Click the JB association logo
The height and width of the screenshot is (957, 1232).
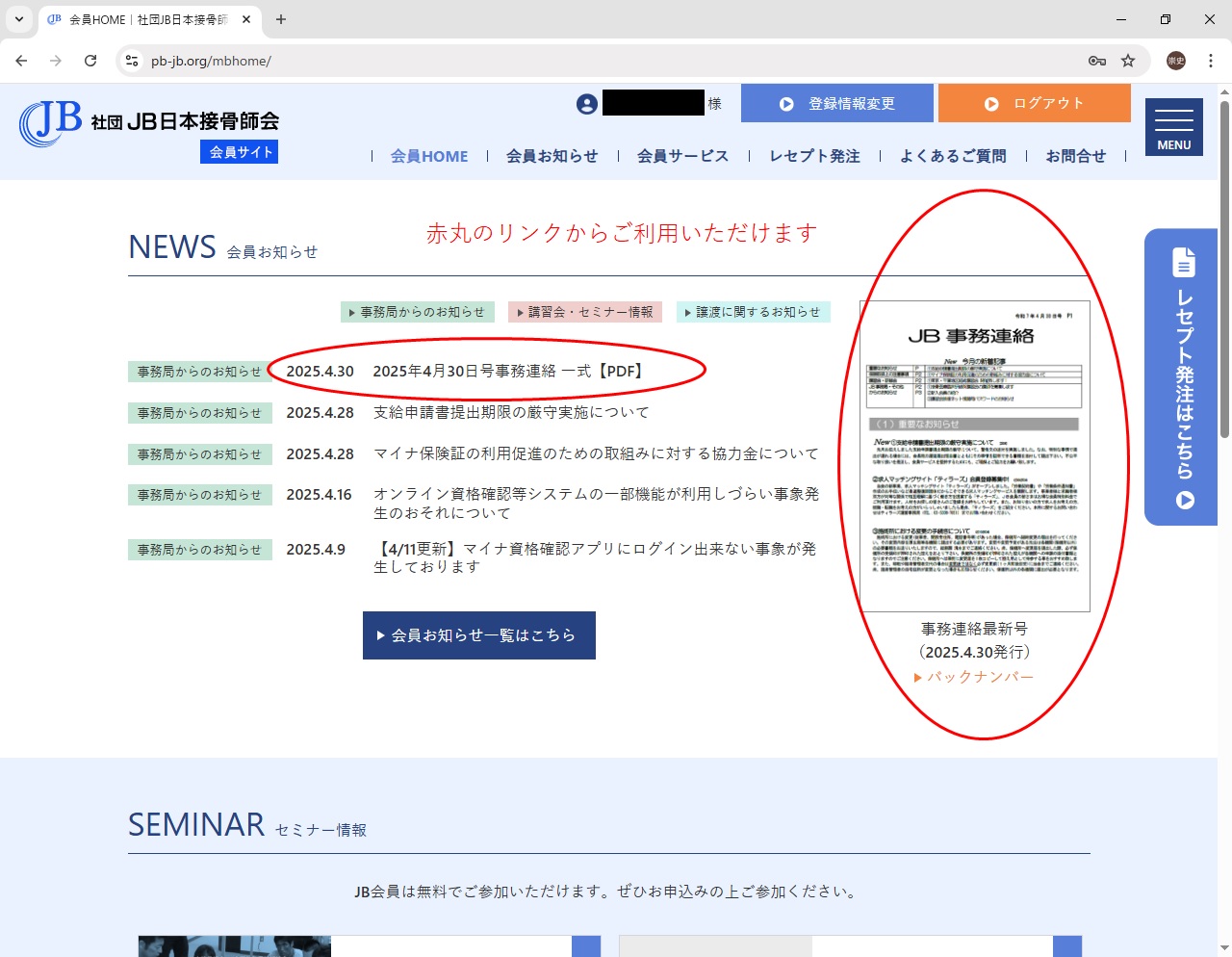(149, 123)
